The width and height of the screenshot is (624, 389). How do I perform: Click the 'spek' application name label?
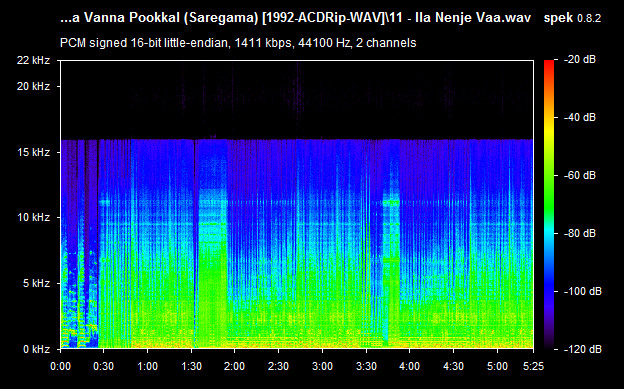(x=558, y=18)
